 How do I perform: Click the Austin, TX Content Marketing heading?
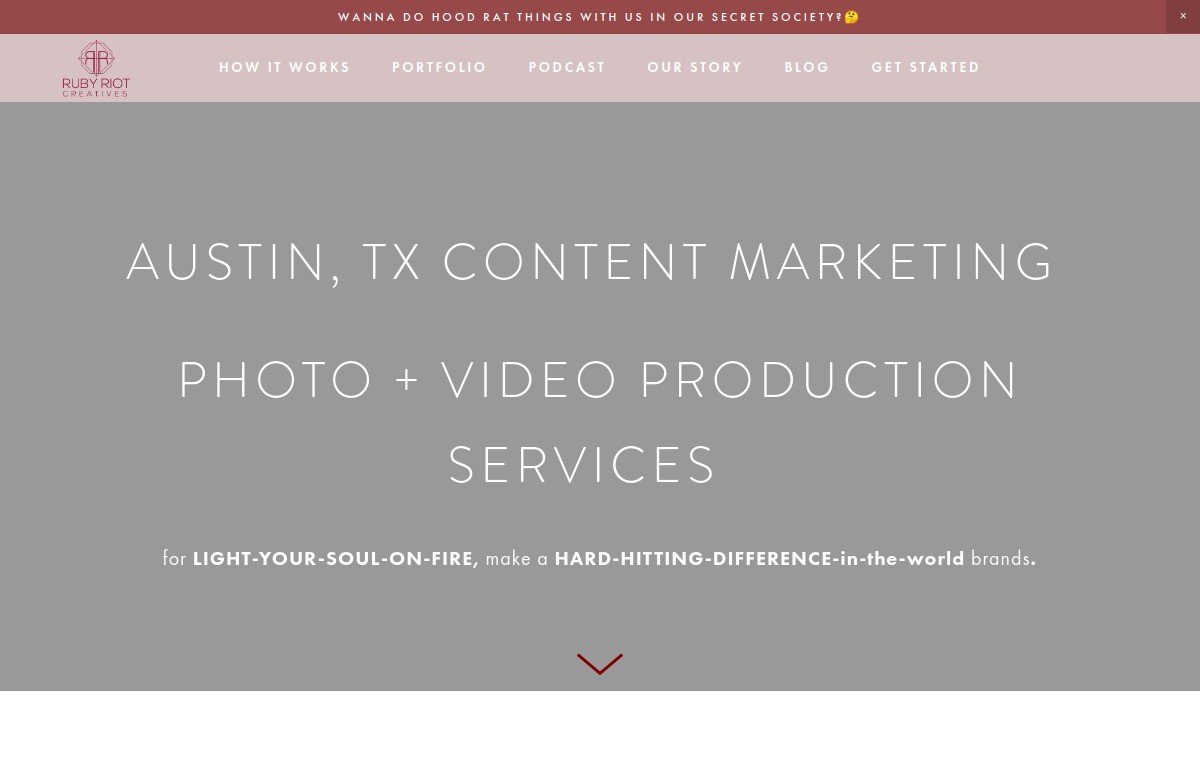coord(590,262)
